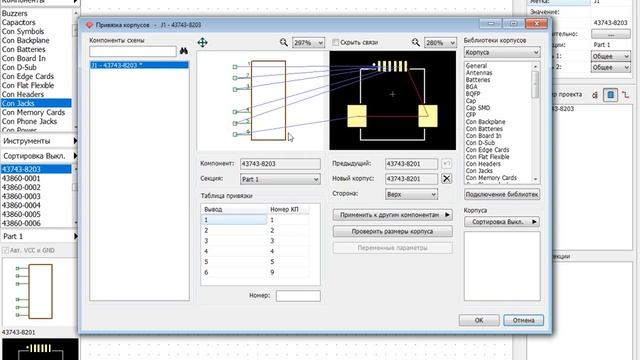Viewport: 640px width, 360px height.
Task: Click the Проверить размеры корпуса button
Action: [x=392, y=231]
